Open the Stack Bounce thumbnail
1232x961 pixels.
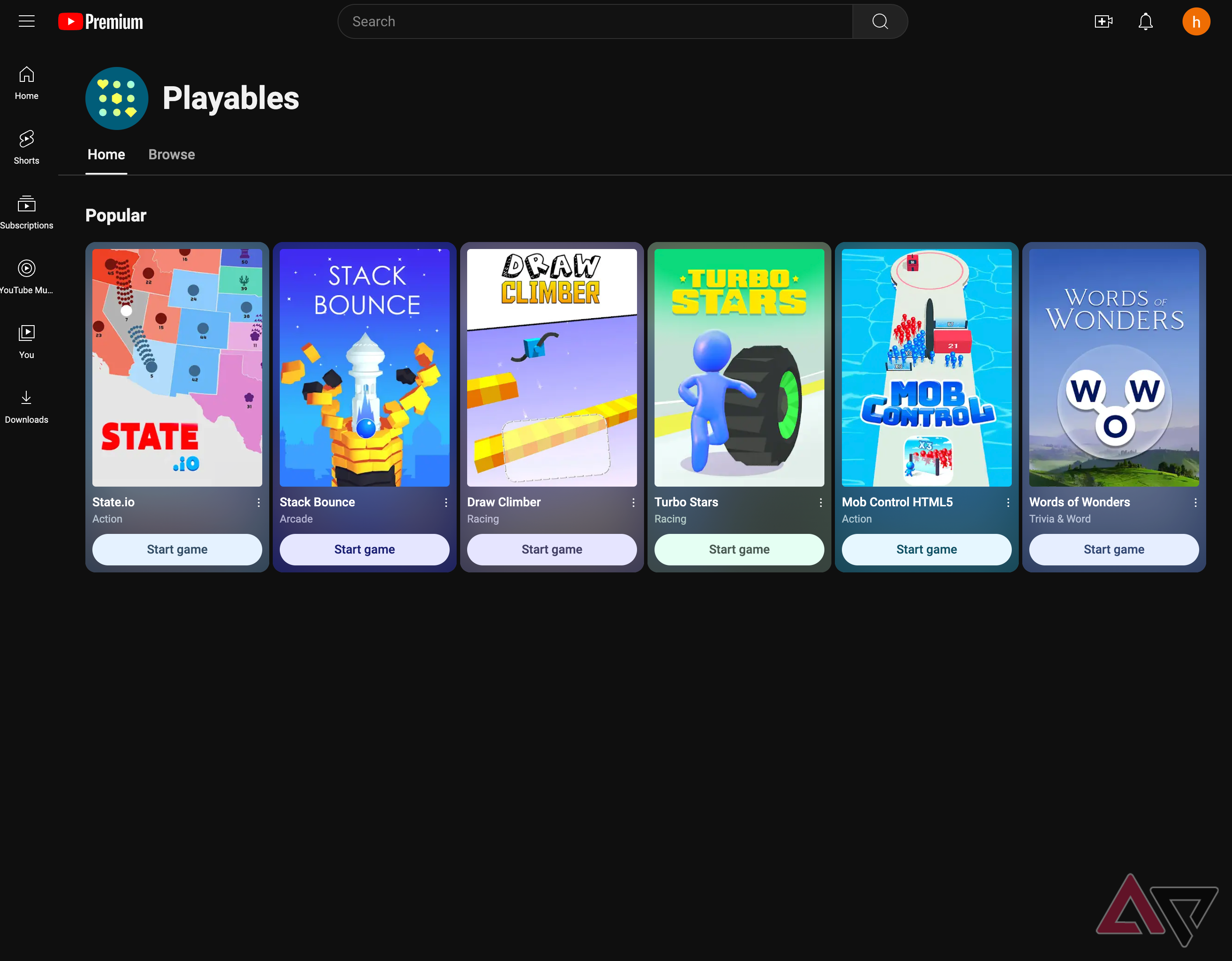364,368
